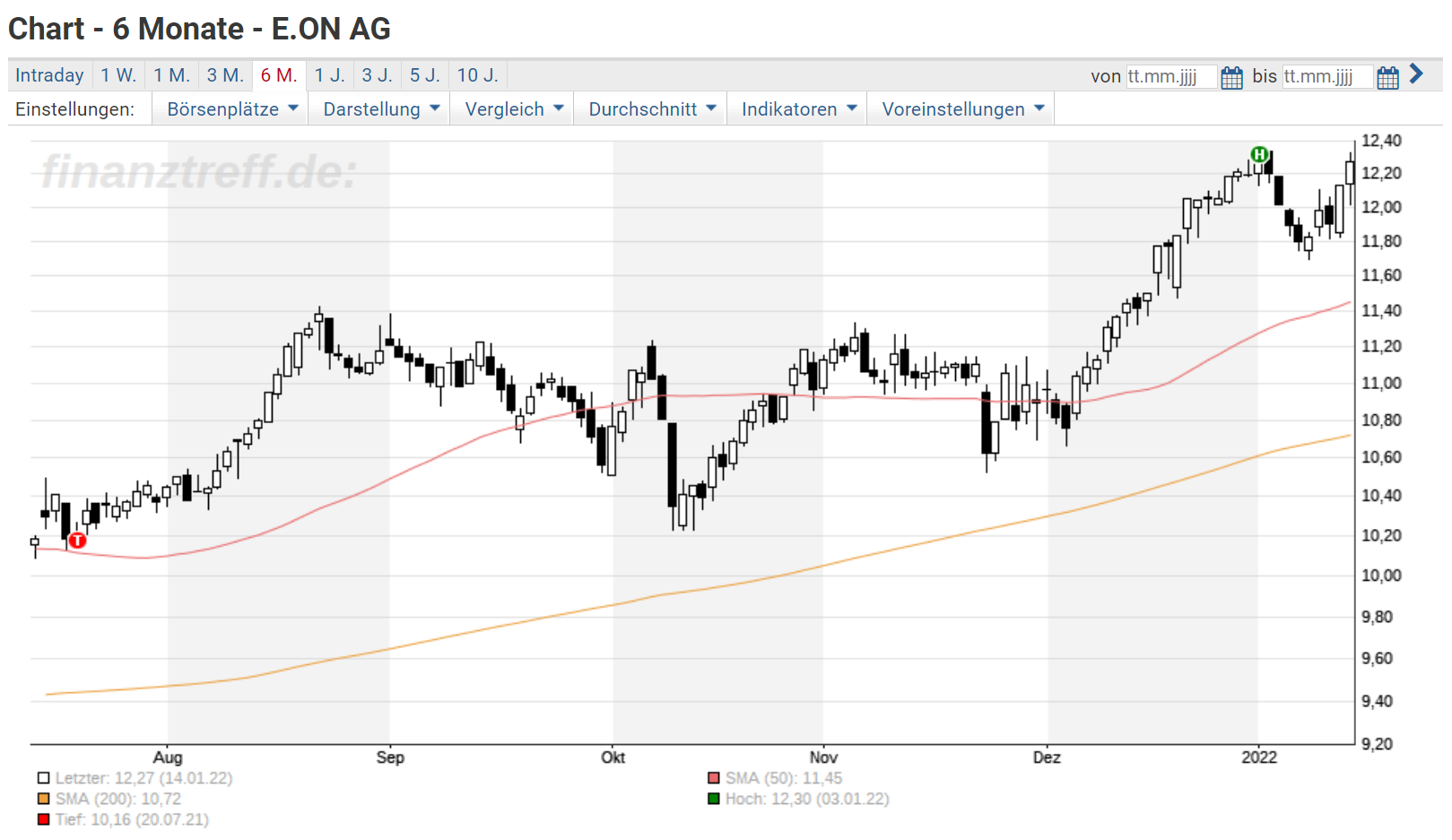1452x840 pixels.
Task: Expand the Durchschnitt dropdown menu
Action: tap(650, 109)
